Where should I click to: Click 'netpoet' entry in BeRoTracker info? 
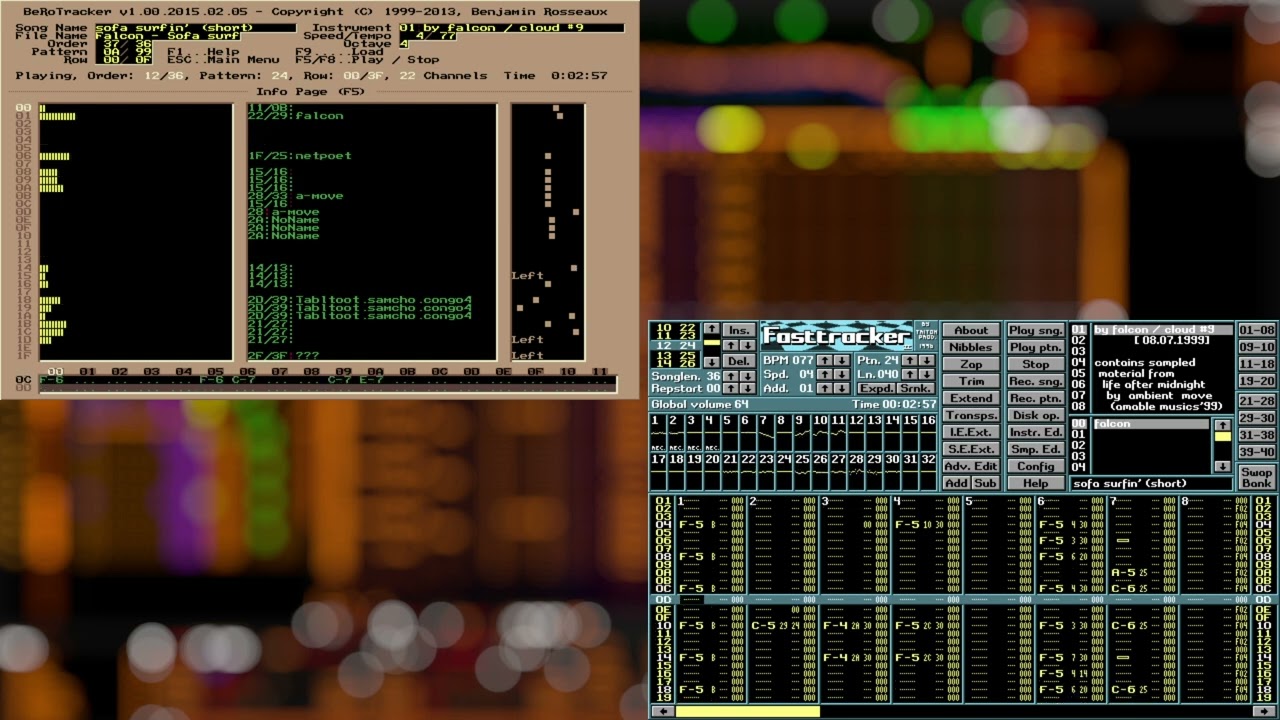coord(323,156)
